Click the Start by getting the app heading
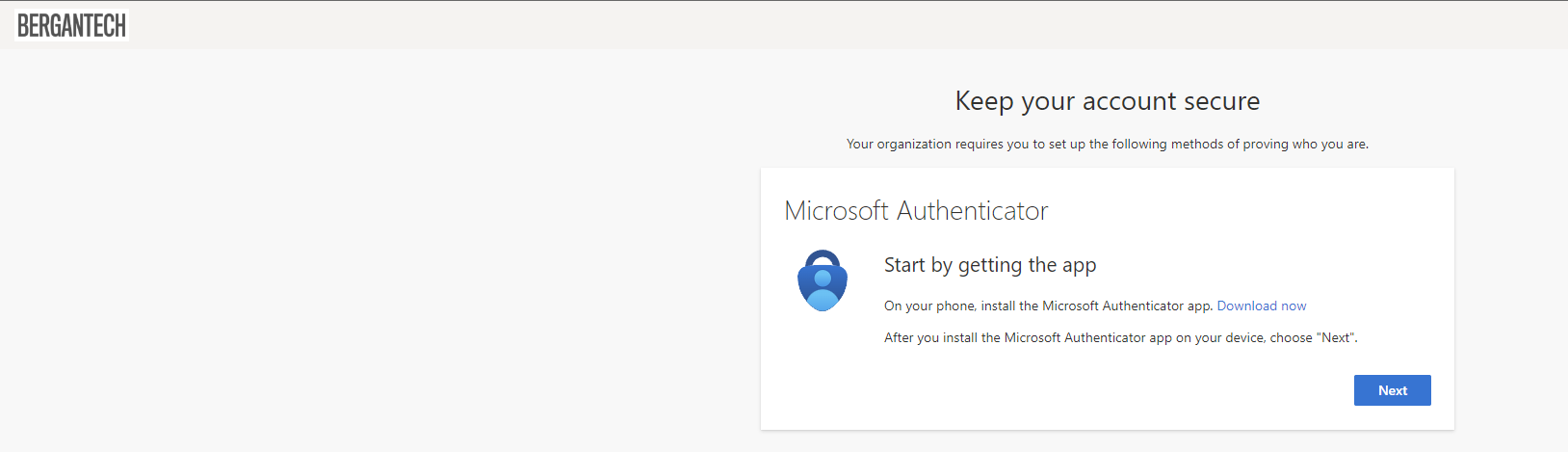Image resolution: width=1568 pixels, height=452 pixels. point(990,265)
